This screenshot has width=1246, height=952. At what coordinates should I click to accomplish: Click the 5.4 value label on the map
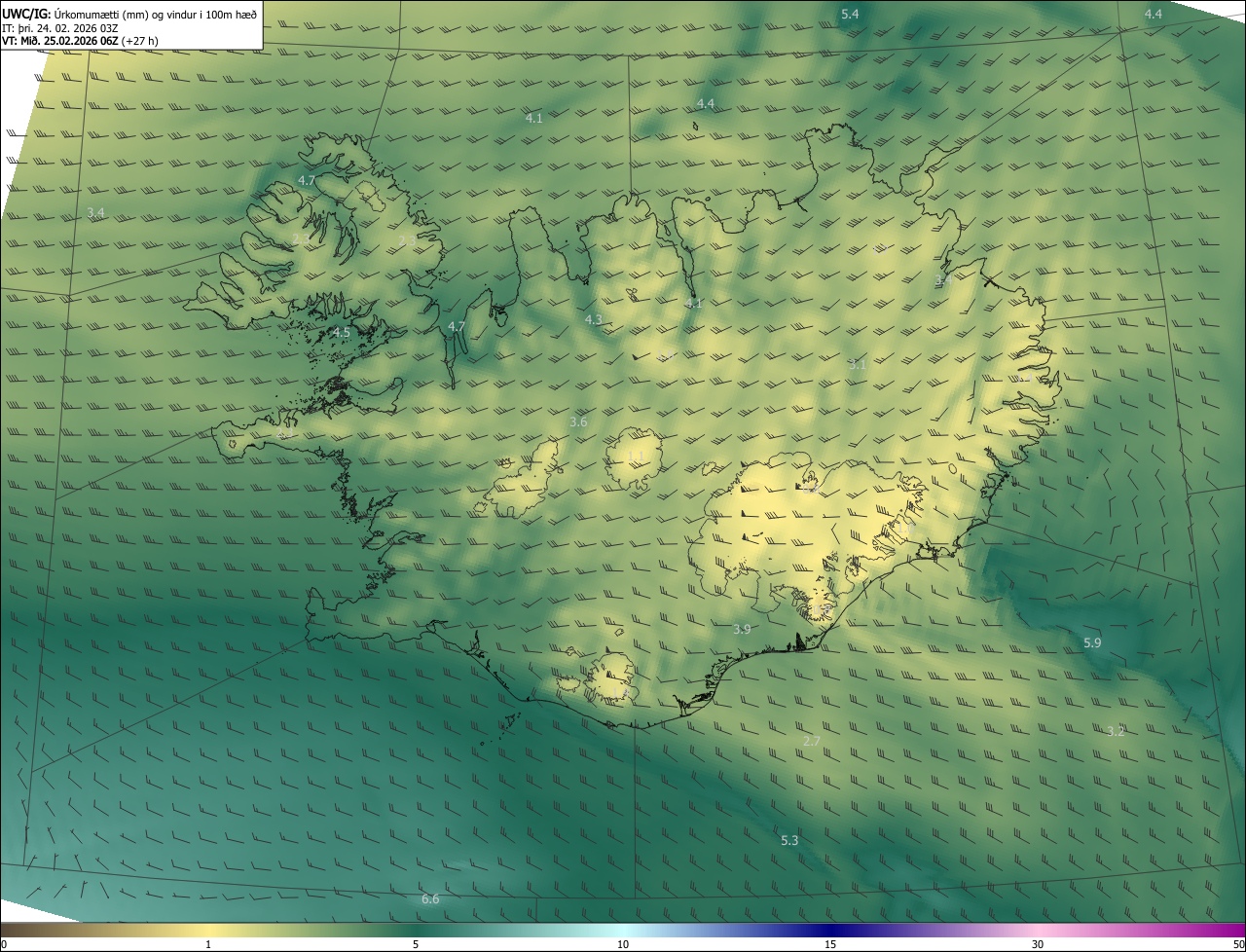pyautogui.click(x=850, y=14)
